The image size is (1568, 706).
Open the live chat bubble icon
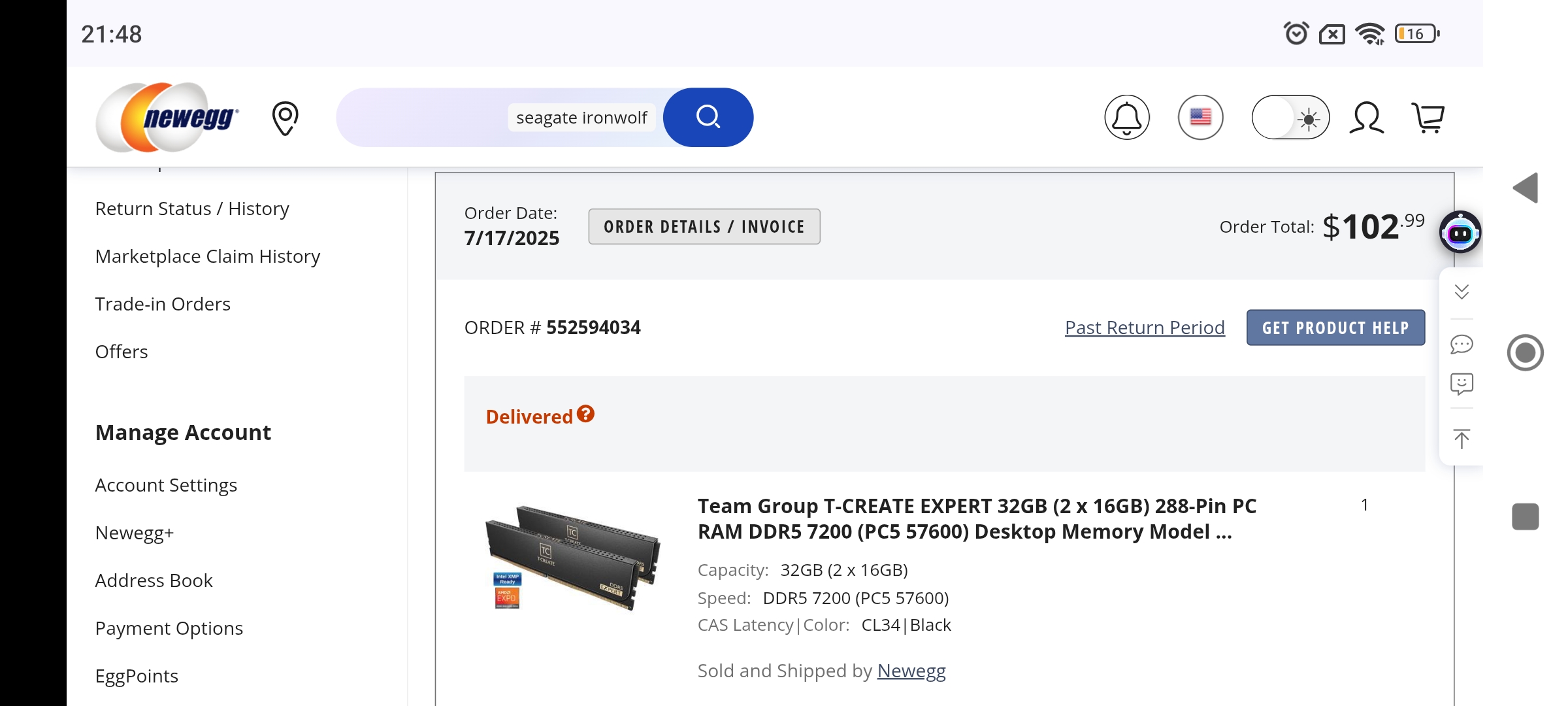coord(1462,344)
